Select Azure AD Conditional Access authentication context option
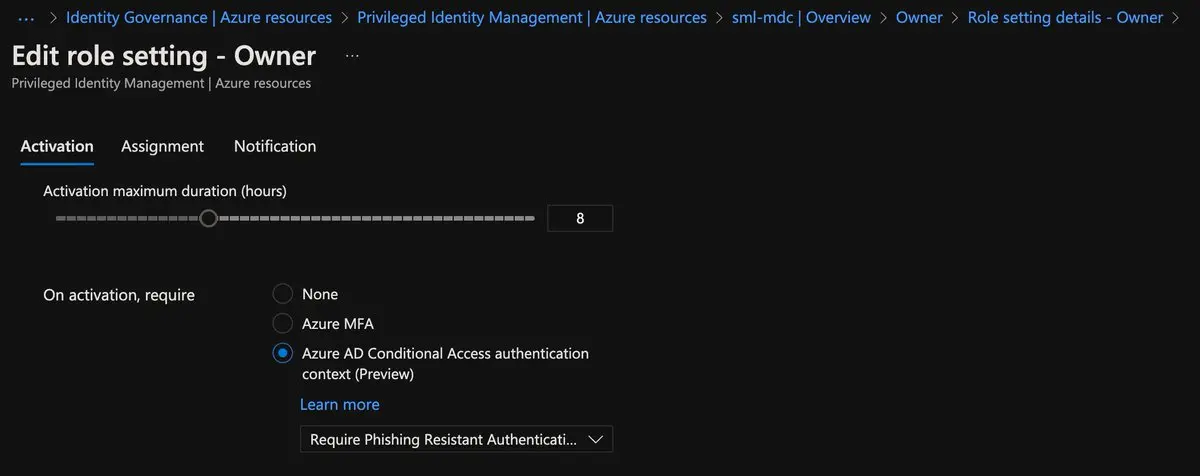1200x476 pixels. [x=283, y=354]
